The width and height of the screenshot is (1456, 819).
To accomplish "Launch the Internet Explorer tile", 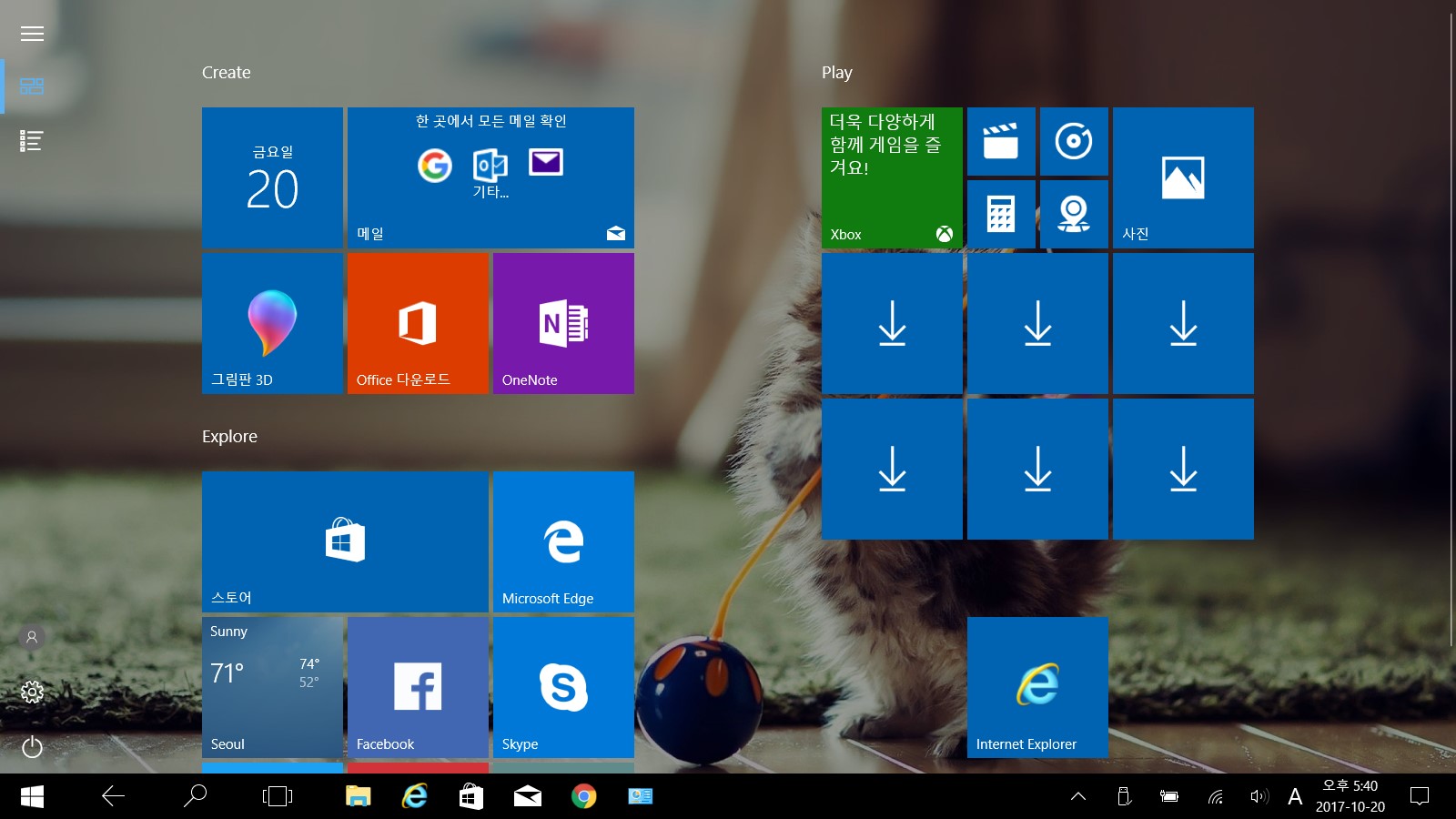I will coord(1037,687).
